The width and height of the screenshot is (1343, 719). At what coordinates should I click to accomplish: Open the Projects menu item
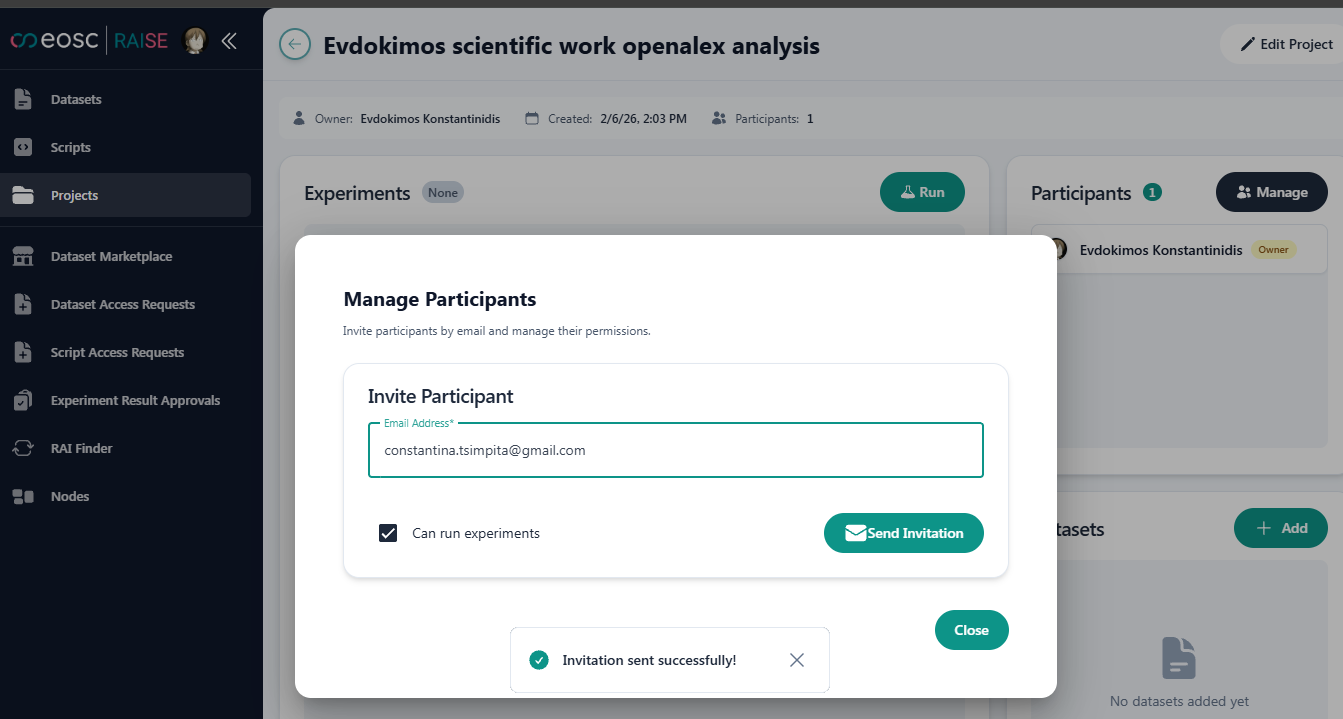[x=75, y=195]
